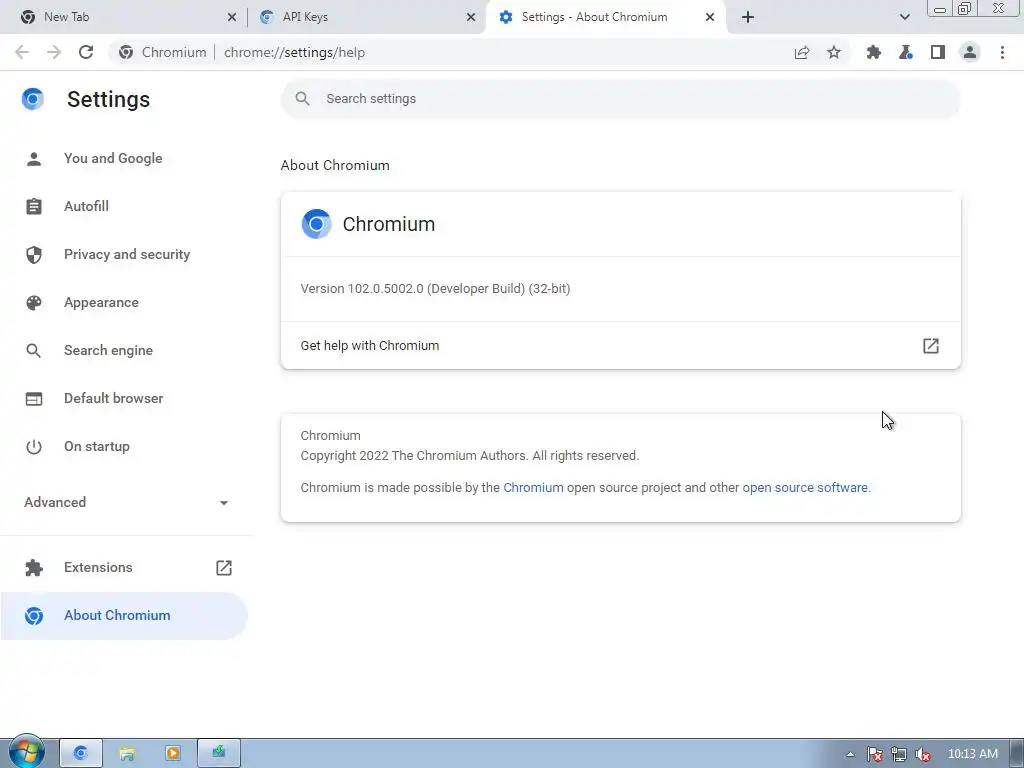Open the Chromium open source project link
1024x768 pixels.
(533, 488)
